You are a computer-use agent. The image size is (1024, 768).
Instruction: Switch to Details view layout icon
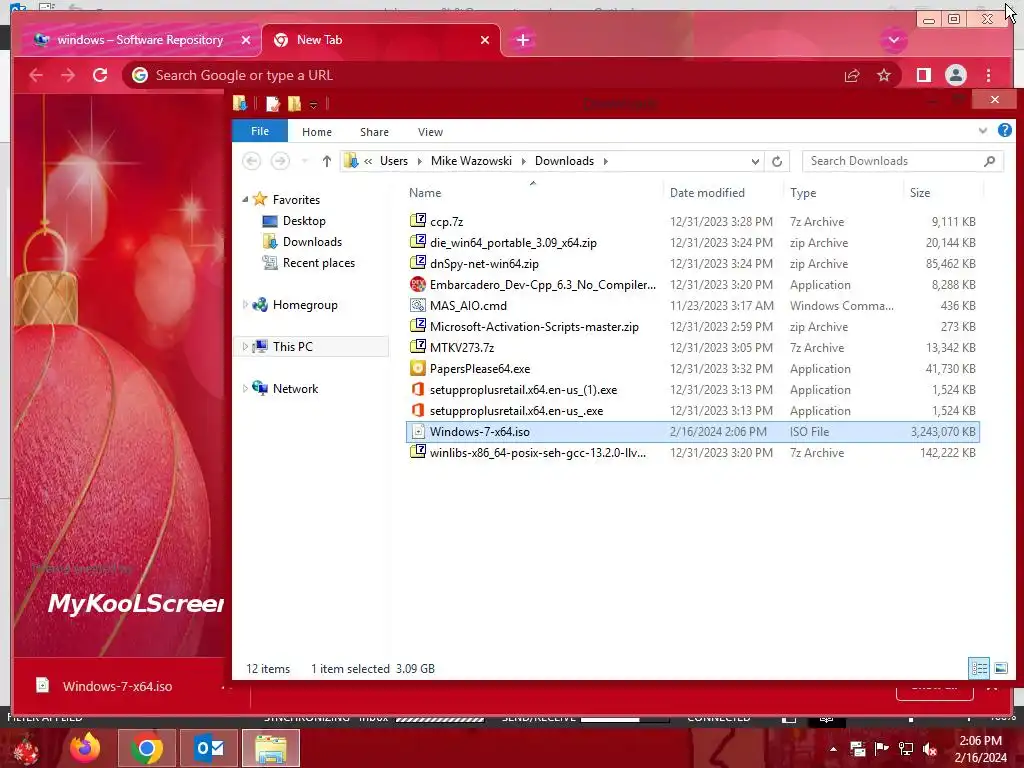point(979,668)
